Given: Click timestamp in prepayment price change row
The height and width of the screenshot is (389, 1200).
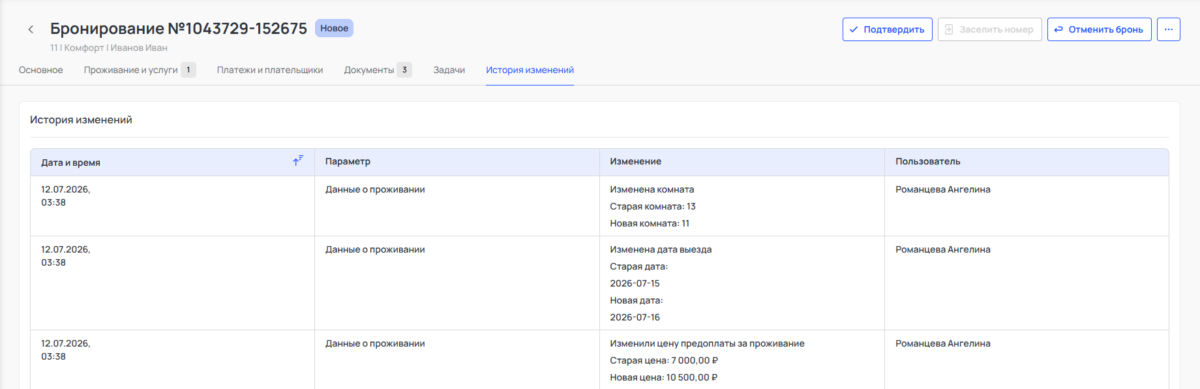Looking at the screenshot, I should [66, 349].
